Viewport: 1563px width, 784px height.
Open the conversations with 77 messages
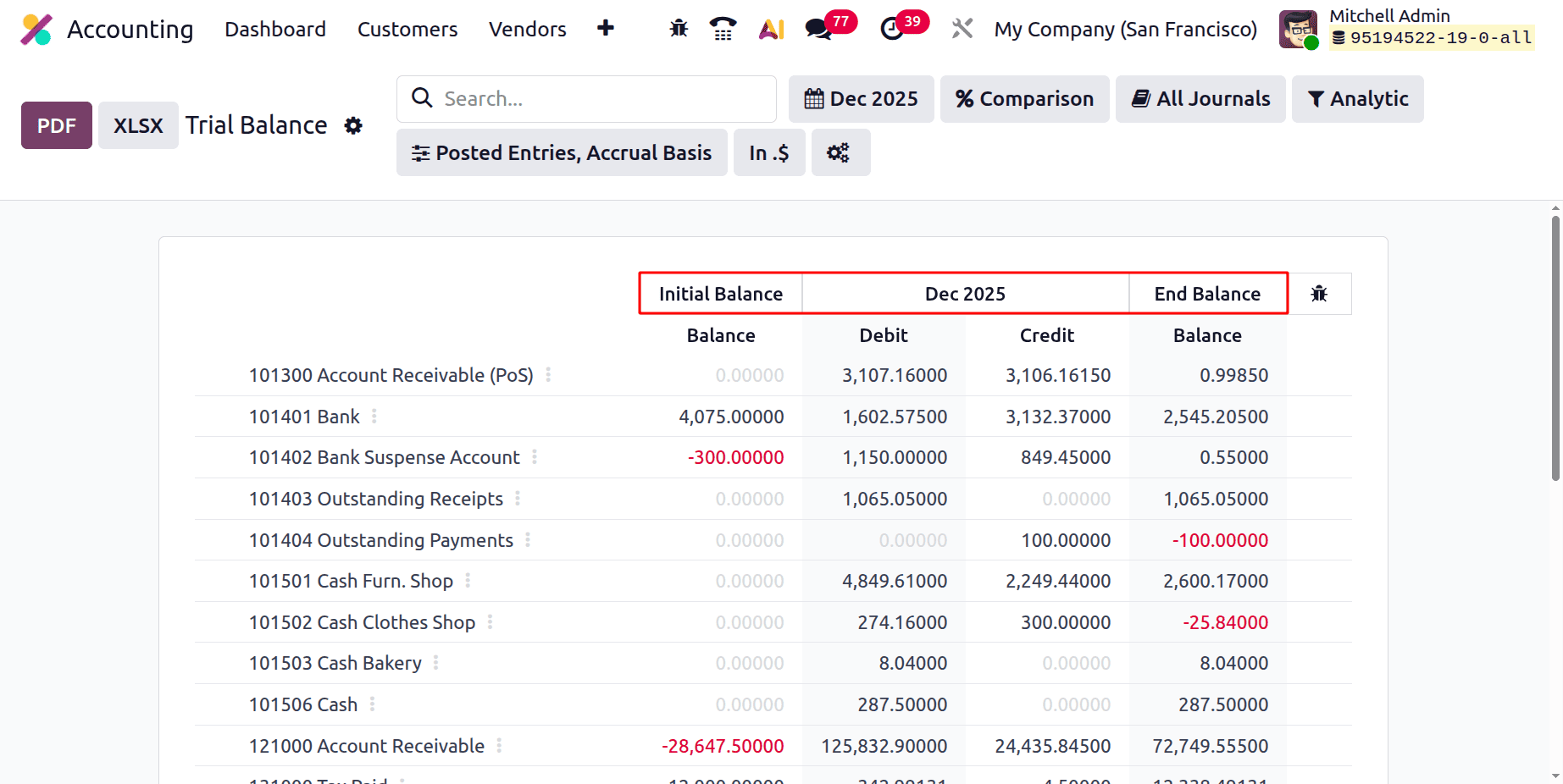click(830, 26)
